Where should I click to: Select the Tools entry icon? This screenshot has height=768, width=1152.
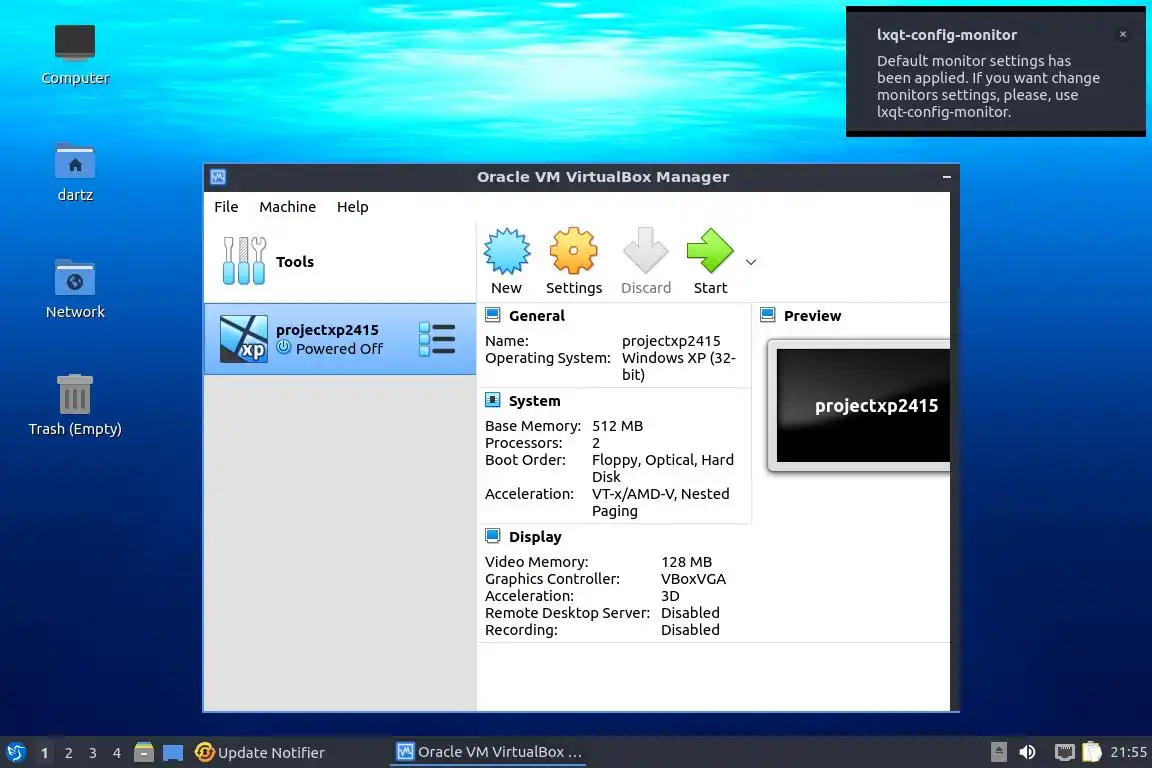click(244, 261)
